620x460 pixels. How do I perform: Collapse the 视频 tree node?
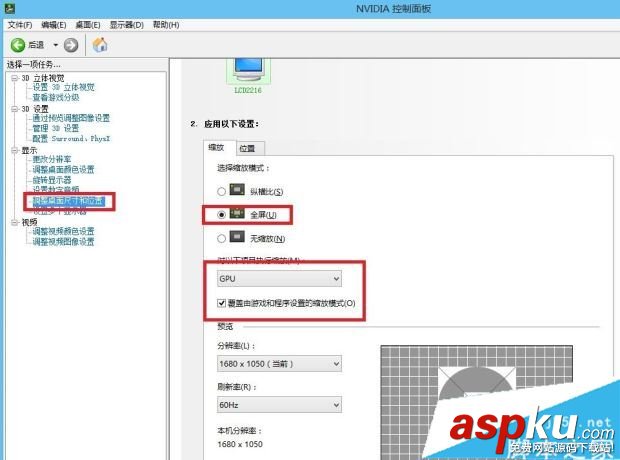[x=14, y=223]
